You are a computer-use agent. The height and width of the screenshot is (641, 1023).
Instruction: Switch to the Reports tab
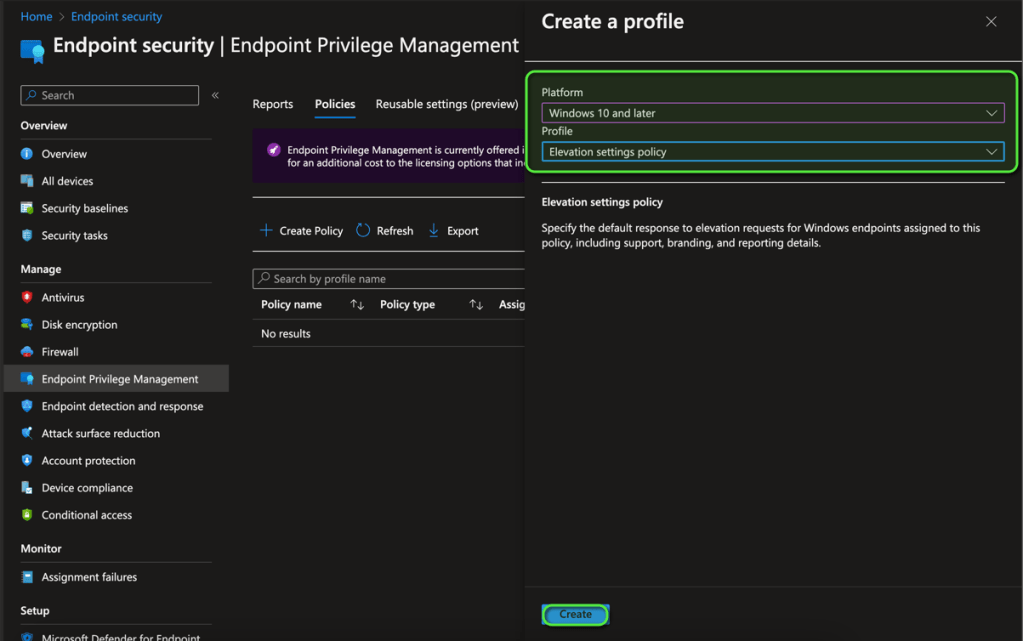tap(273, 104)
